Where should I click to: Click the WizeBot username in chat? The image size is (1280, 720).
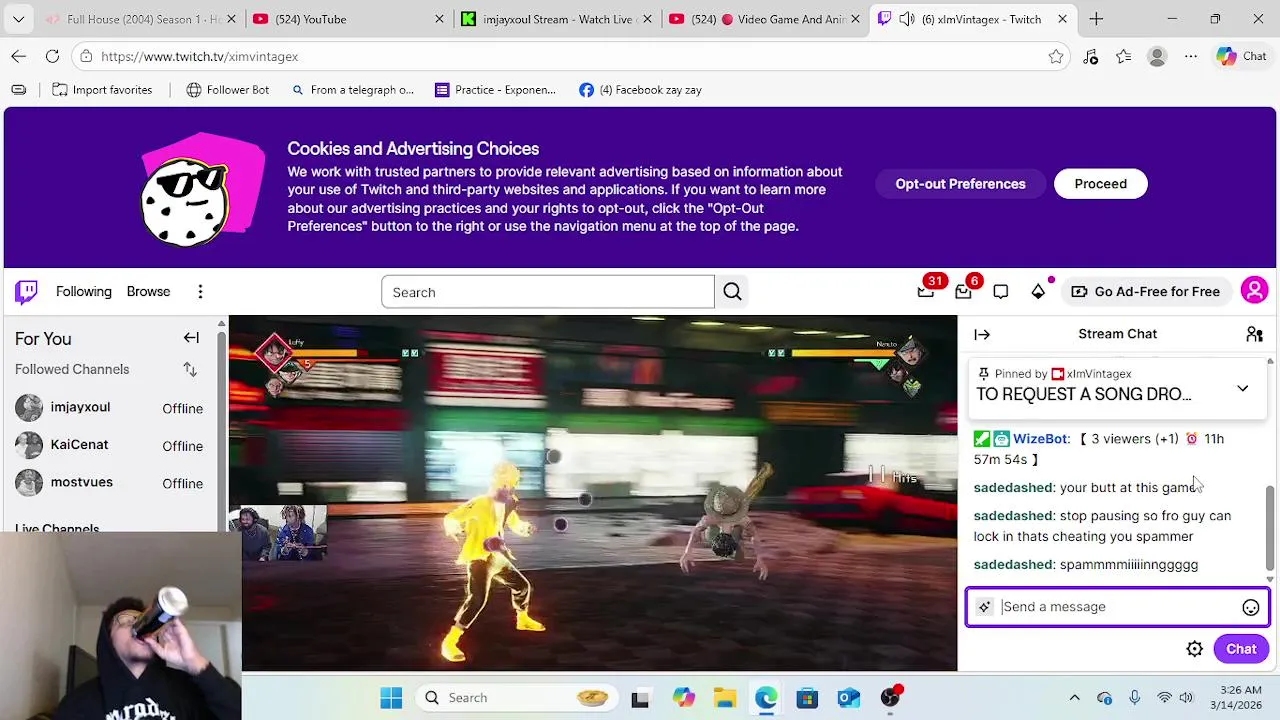(1040, 439)
